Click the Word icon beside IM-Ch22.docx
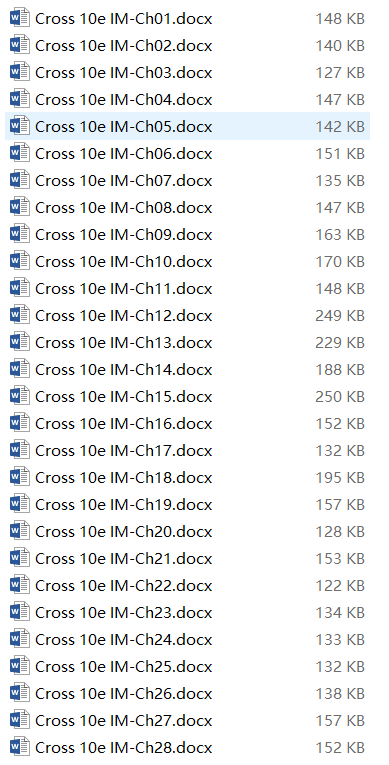The image size is (389, 765). [x=20, y=585]
